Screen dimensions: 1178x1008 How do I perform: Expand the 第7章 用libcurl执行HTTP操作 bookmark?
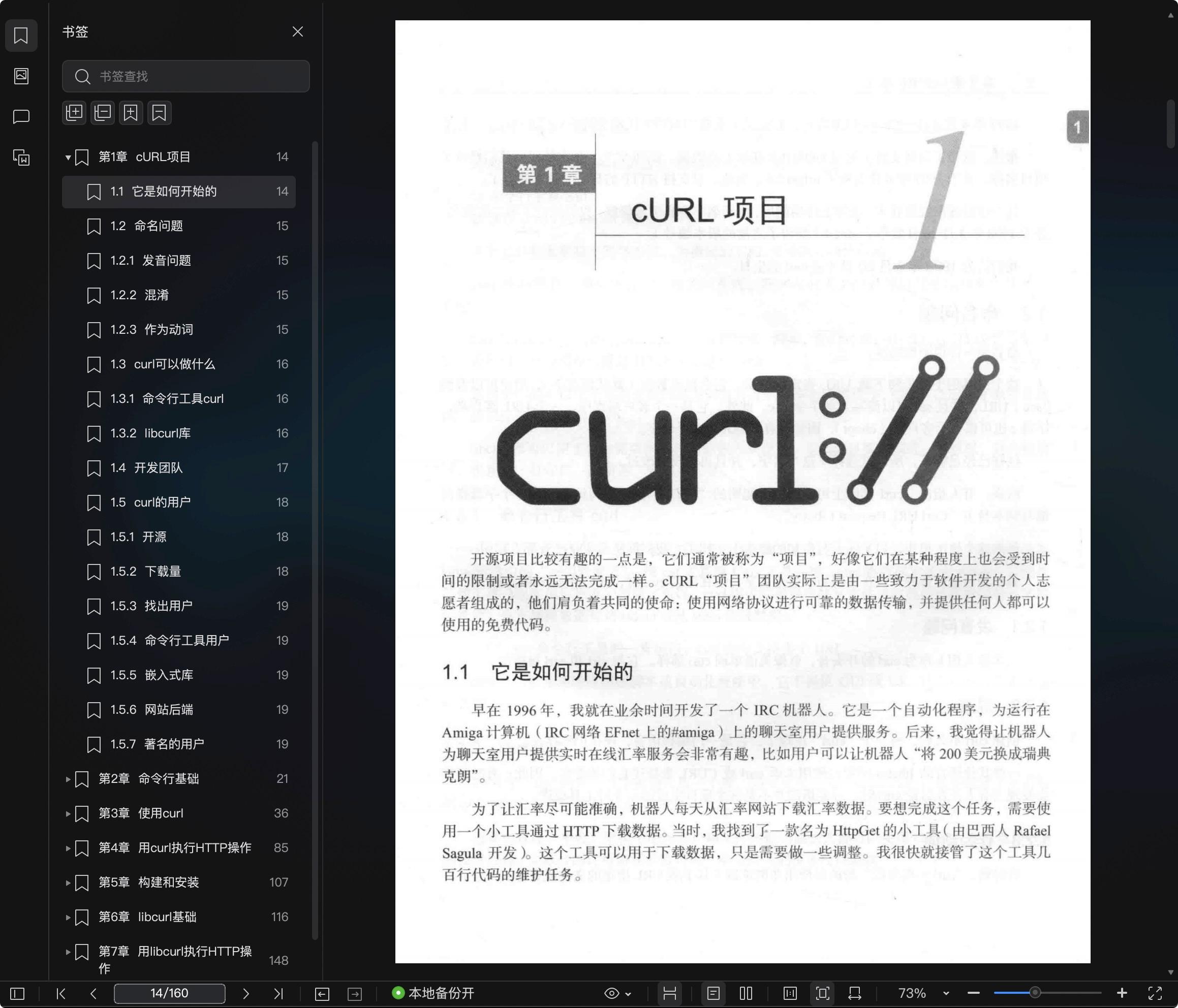tap(68, 952)
